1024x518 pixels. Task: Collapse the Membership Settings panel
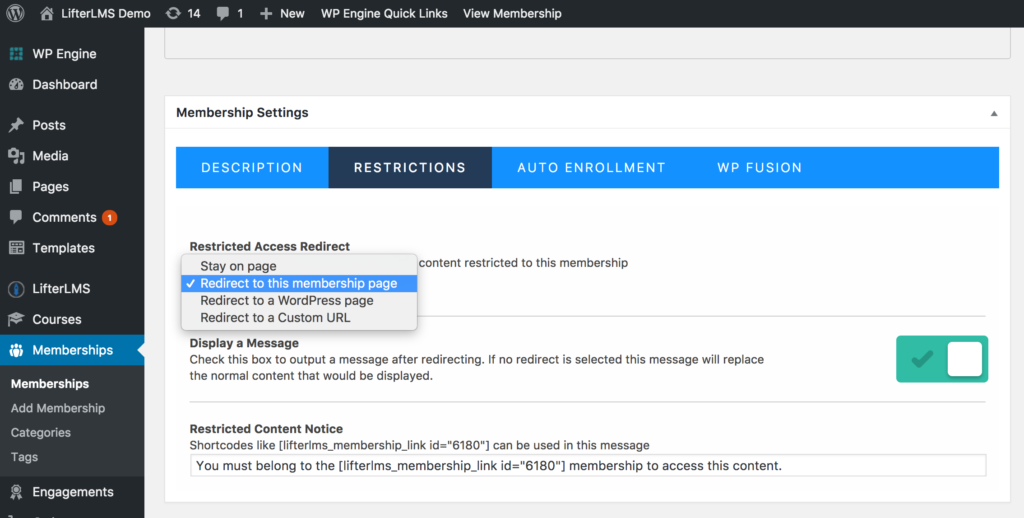point(994,113)
